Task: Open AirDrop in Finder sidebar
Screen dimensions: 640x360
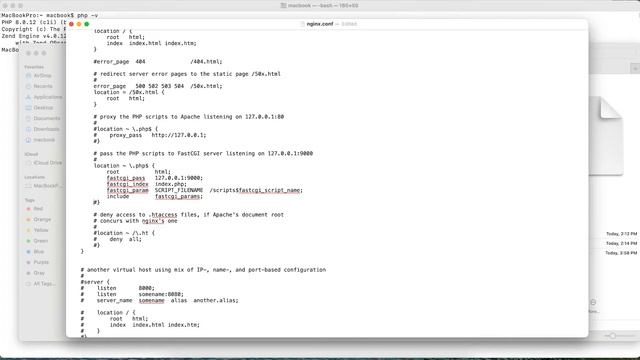Action: pos(39,76)
